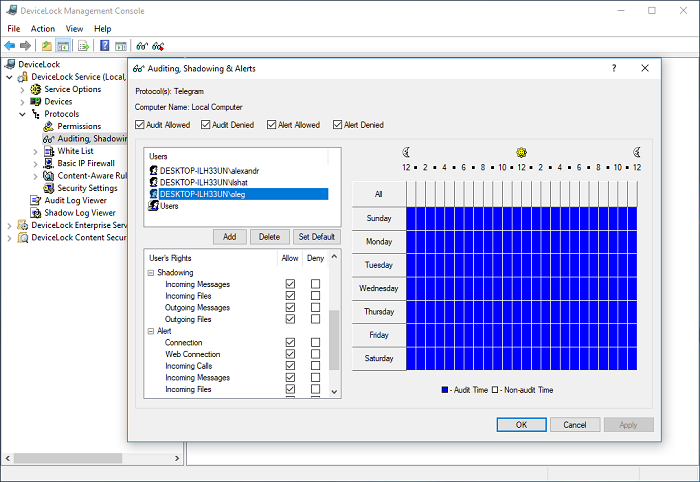
Task: Check Deny for Alert Web Connection
Action: click(316, 354)
